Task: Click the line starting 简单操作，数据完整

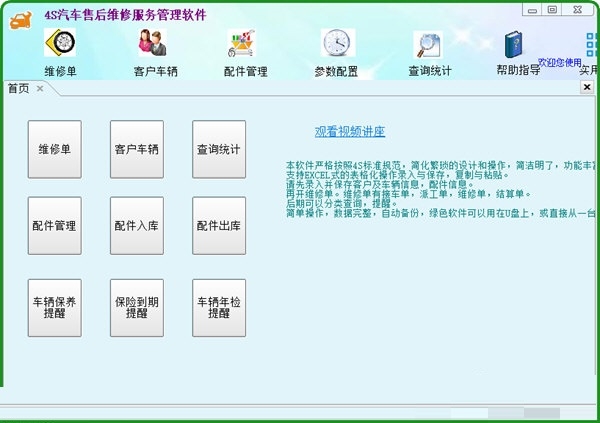Action: [441, 213]
